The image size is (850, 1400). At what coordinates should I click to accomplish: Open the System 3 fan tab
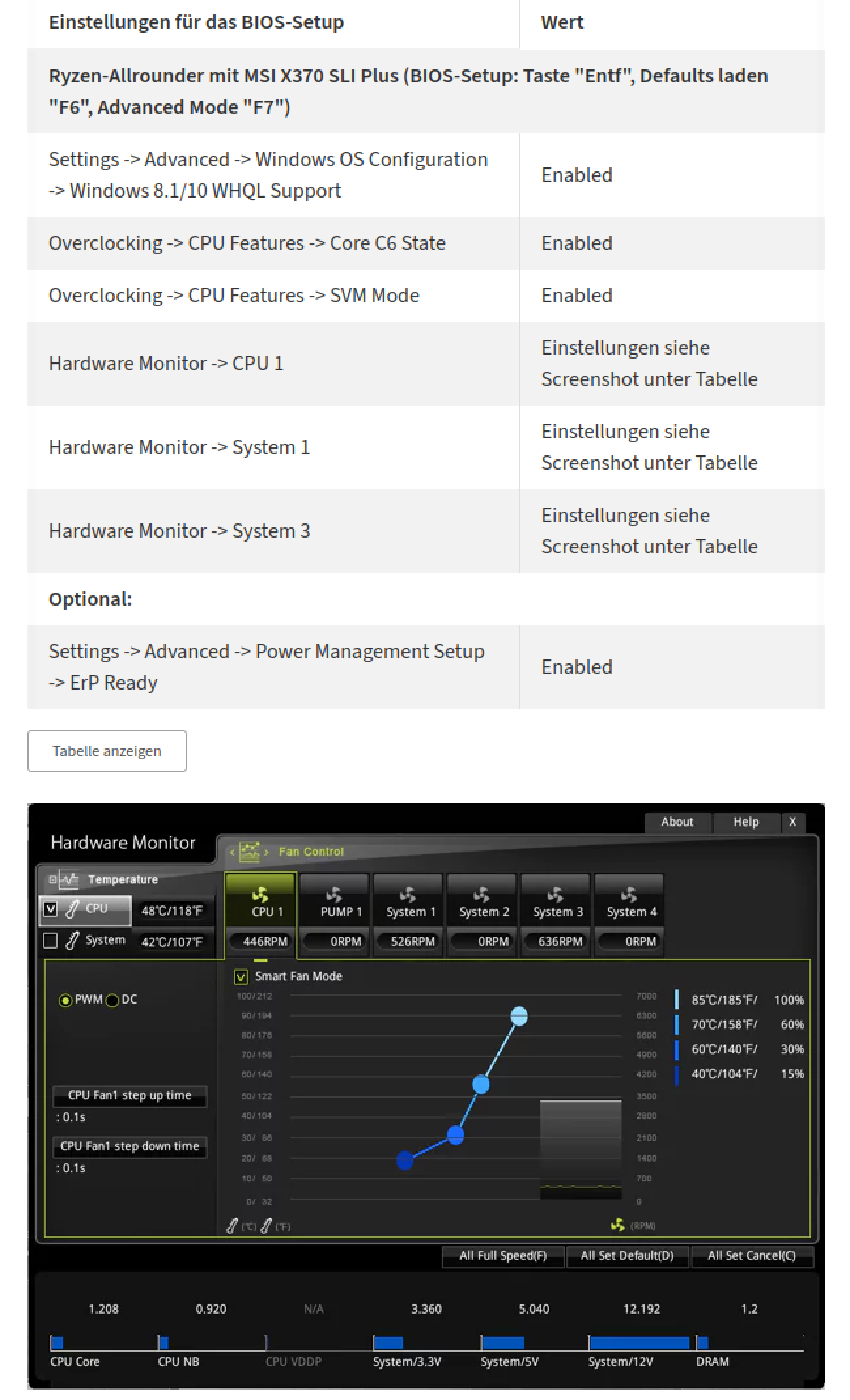(556, 900)
